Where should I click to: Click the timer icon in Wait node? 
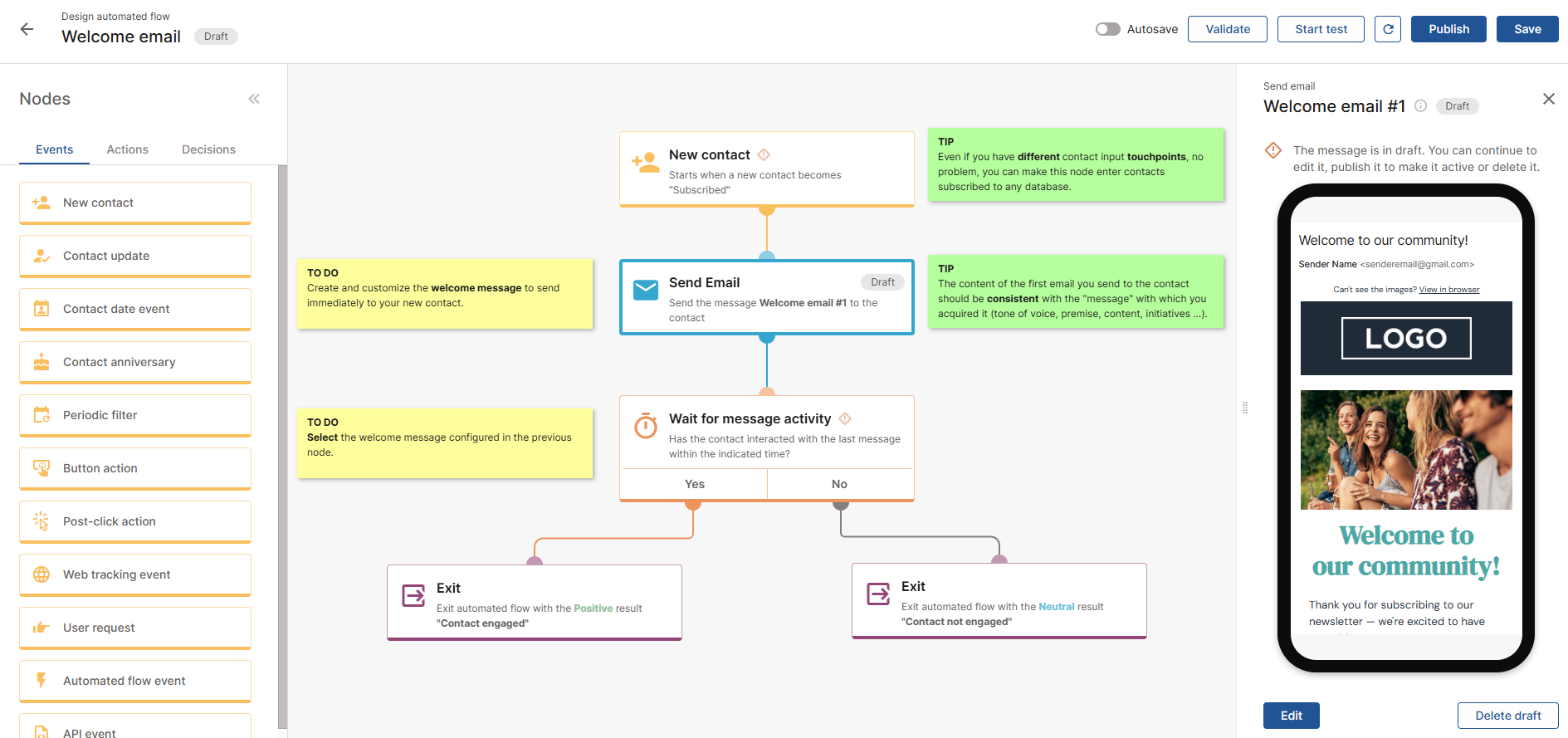645,426
